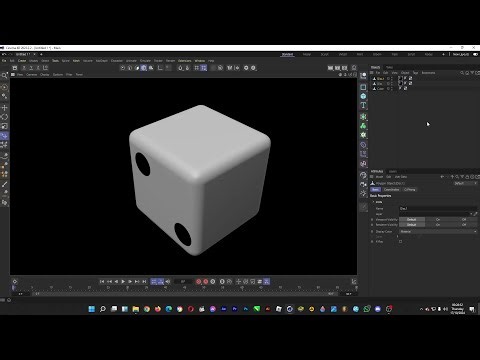The height and width of the screenshot is (360, 480).
Task: Set Viewport Visibility to On
Action: 438,220
